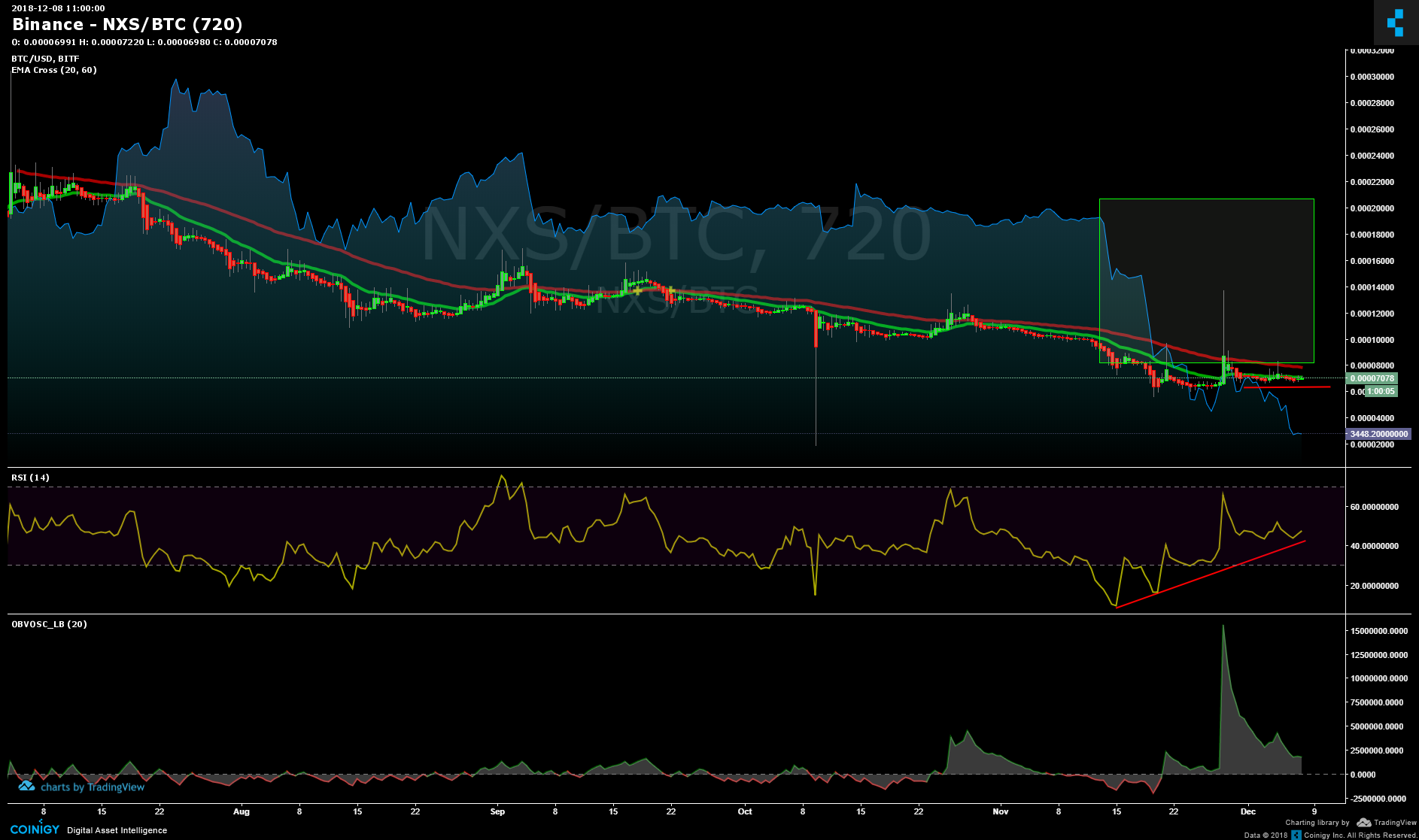Click the current price label 0.00007078
Viewport: 1419px width, 840px height.
point(1372,378)
